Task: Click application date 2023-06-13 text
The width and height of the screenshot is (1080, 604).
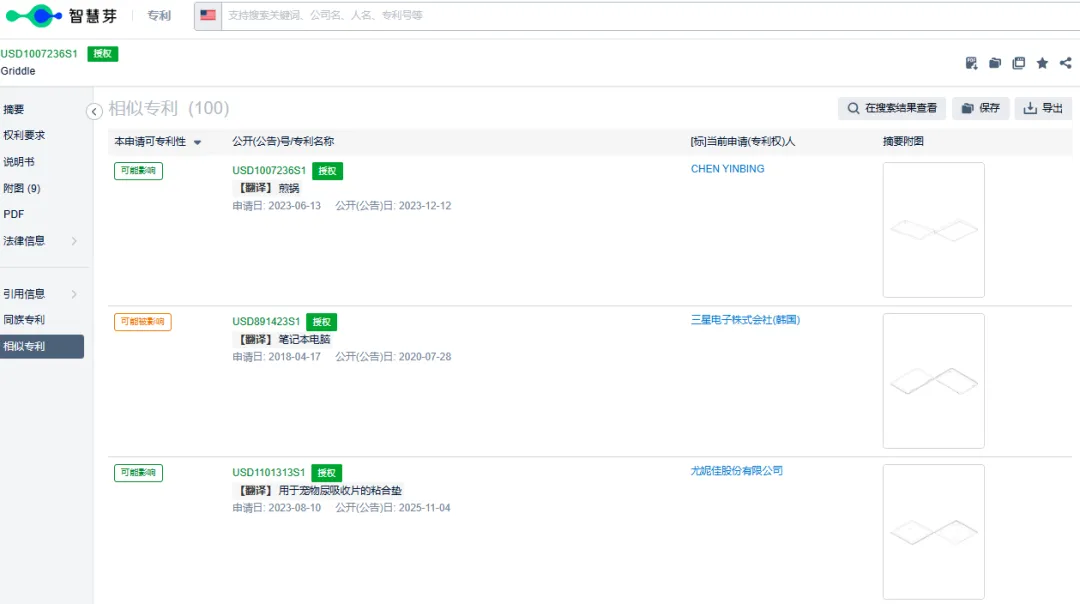Action: point(294,206)
